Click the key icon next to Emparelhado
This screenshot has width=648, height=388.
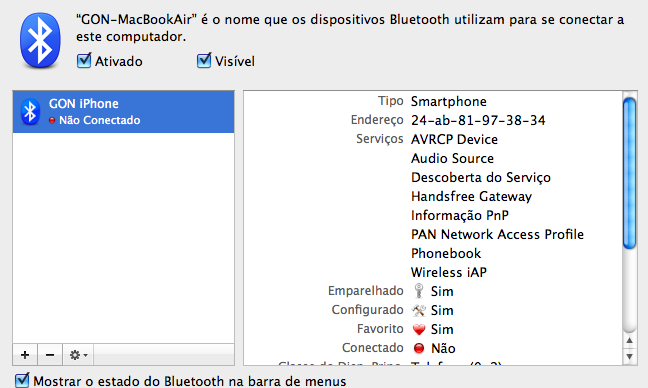point(419,291)
